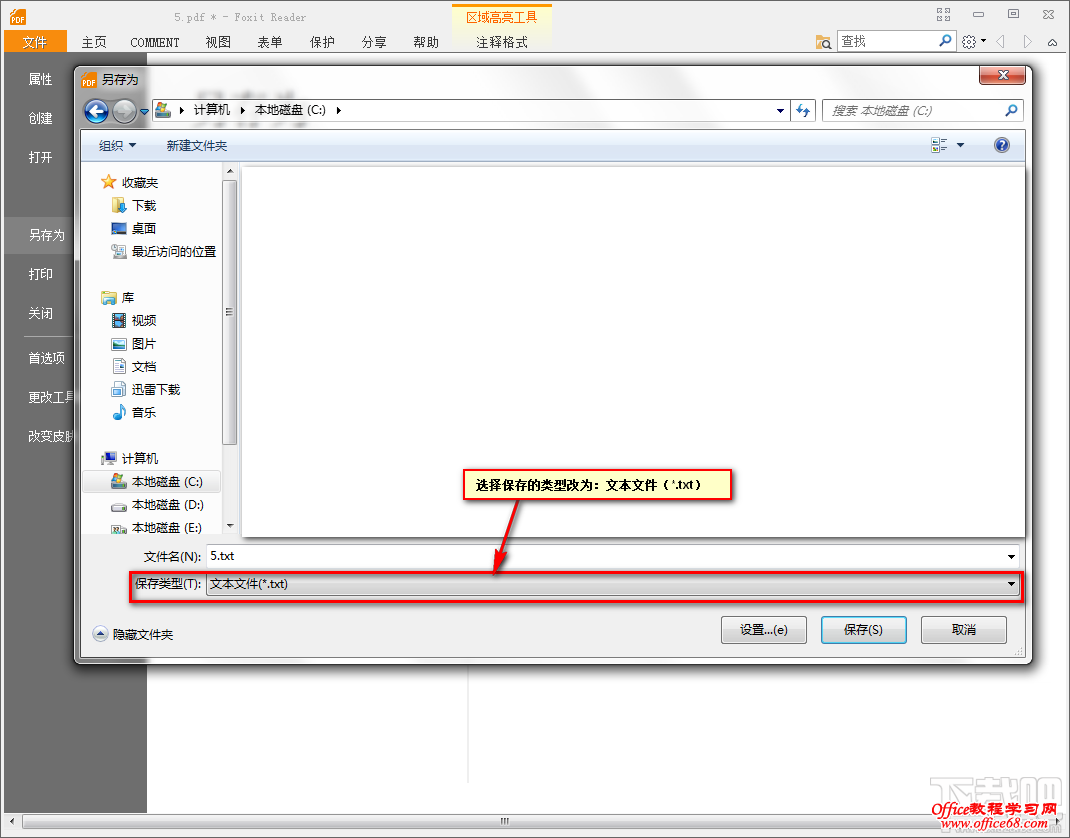The height and width of the screenshot is (838, 1070).
Task: Open the settings gear in Foxit toolbar
Action: pyautogui.click(x=969, y=42)
